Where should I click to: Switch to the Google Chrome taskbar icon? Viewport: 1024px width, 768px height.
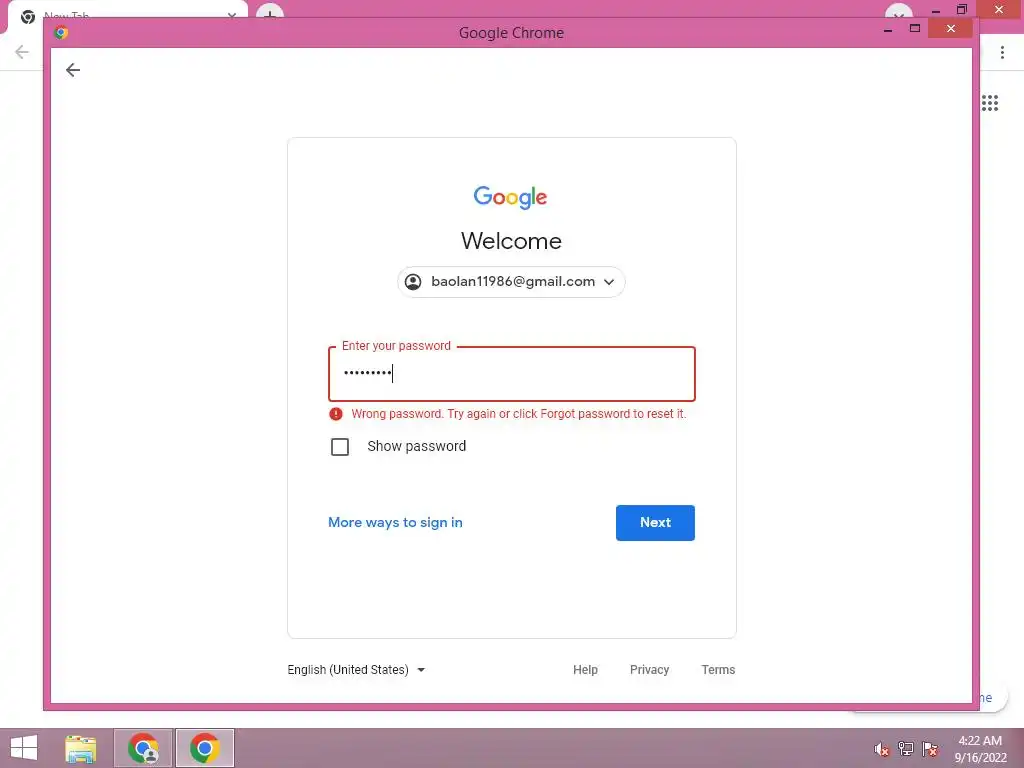click(x=204, y=748)
